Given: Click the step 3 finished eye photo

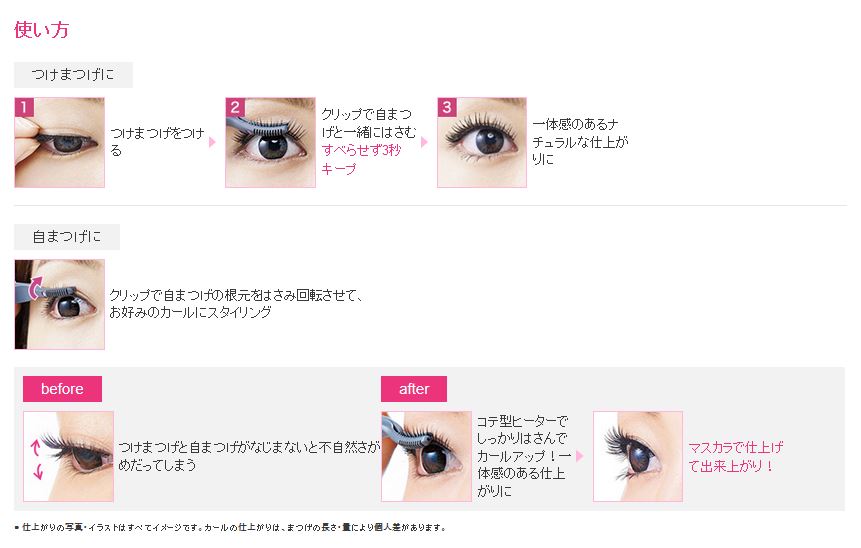Looking at the screenshot, I should coord(482,143).
